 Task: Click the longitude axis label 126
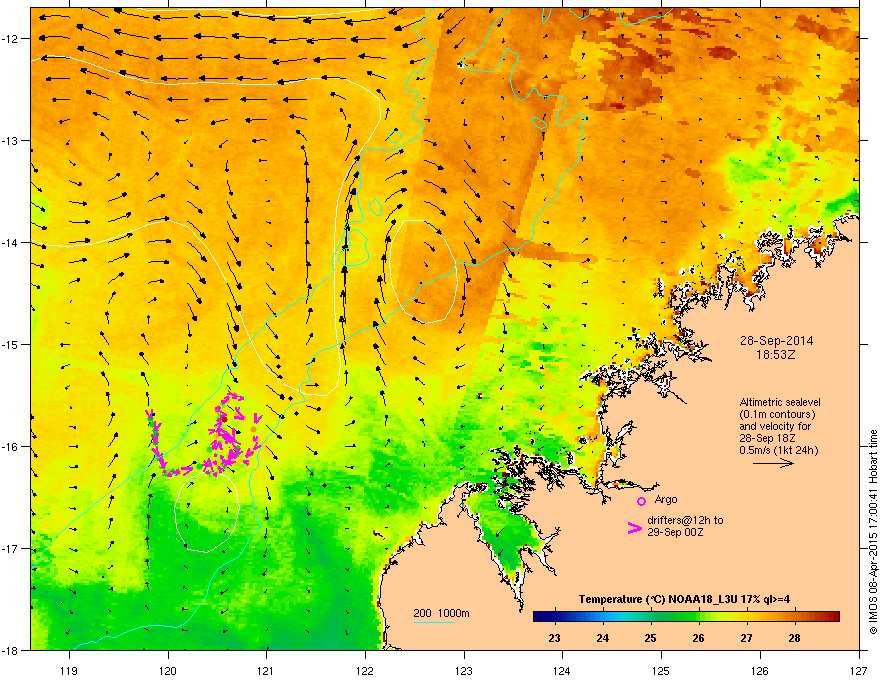(x=760, y=670)
